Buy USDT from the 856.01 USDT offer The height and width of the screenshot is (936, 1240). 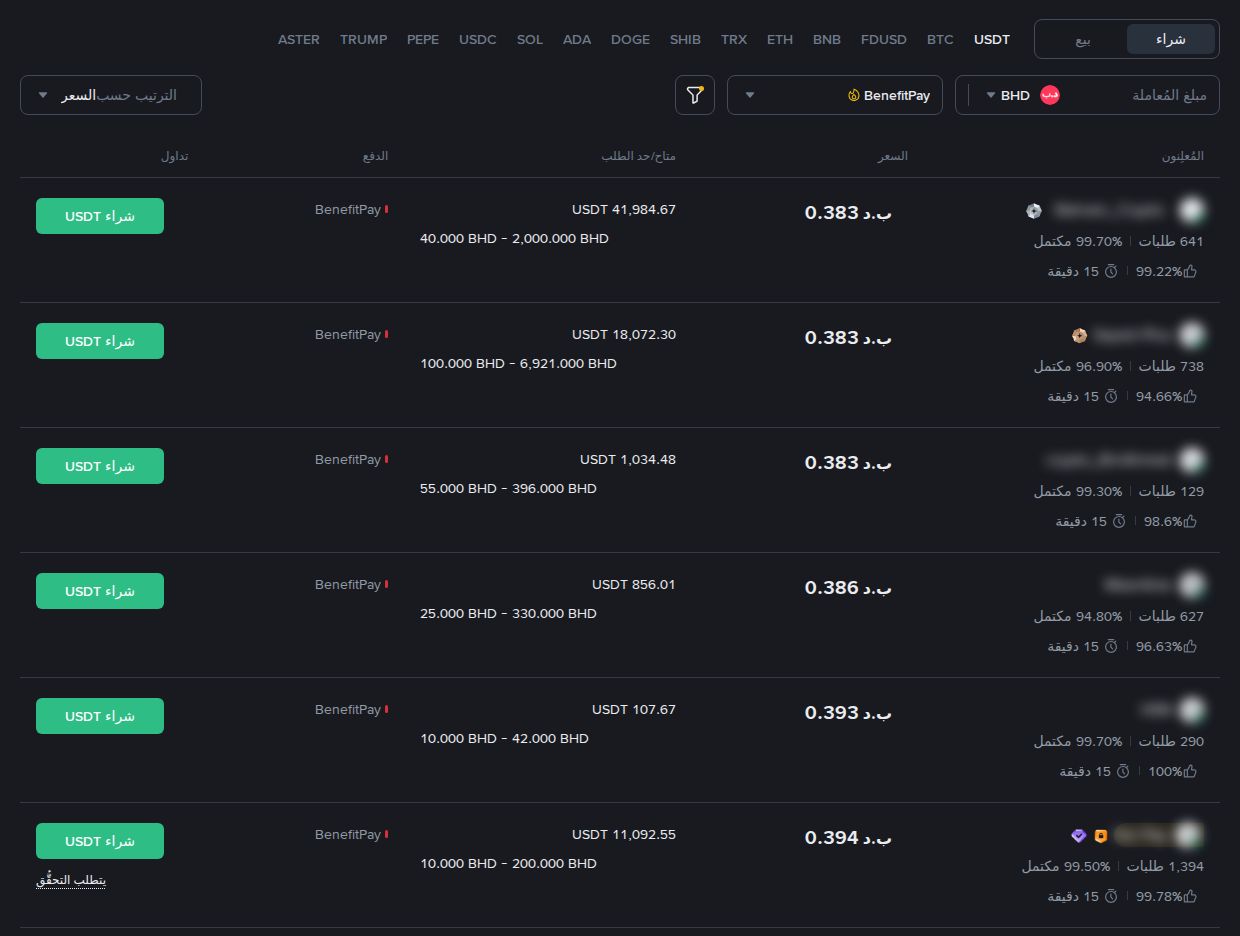pyautogui.click(x=100, y=591)
